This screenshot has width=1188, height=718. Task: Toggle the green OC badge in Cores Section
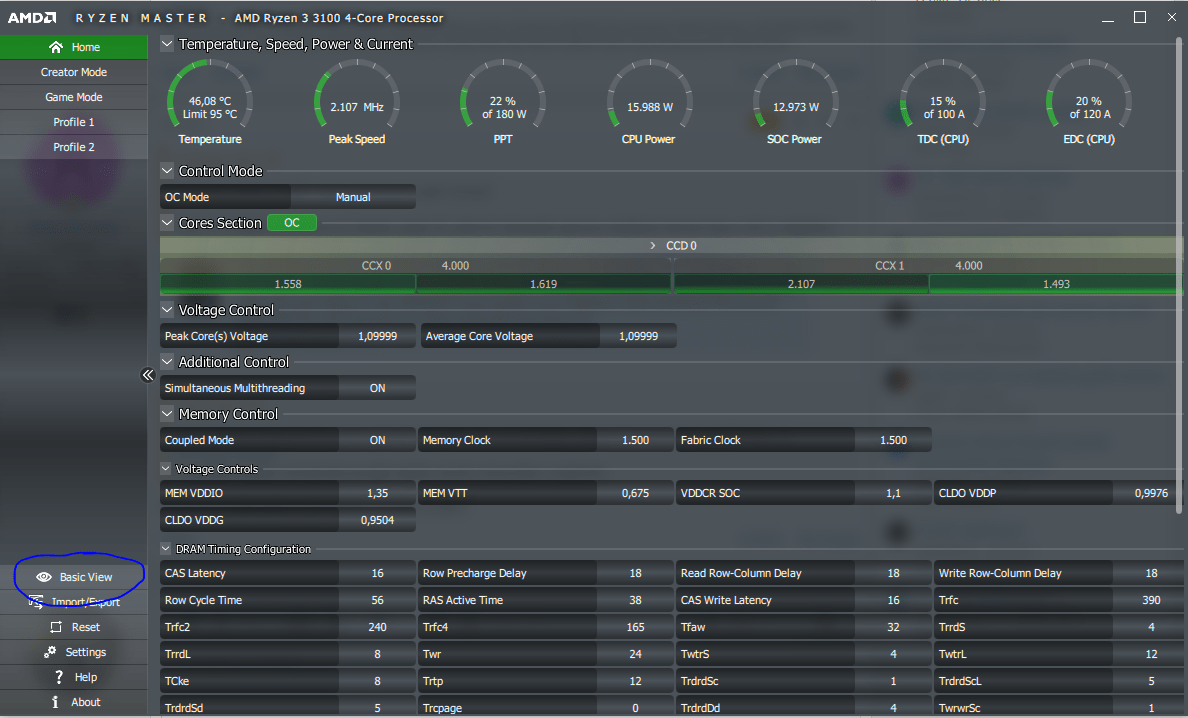(x=292, y=223)
